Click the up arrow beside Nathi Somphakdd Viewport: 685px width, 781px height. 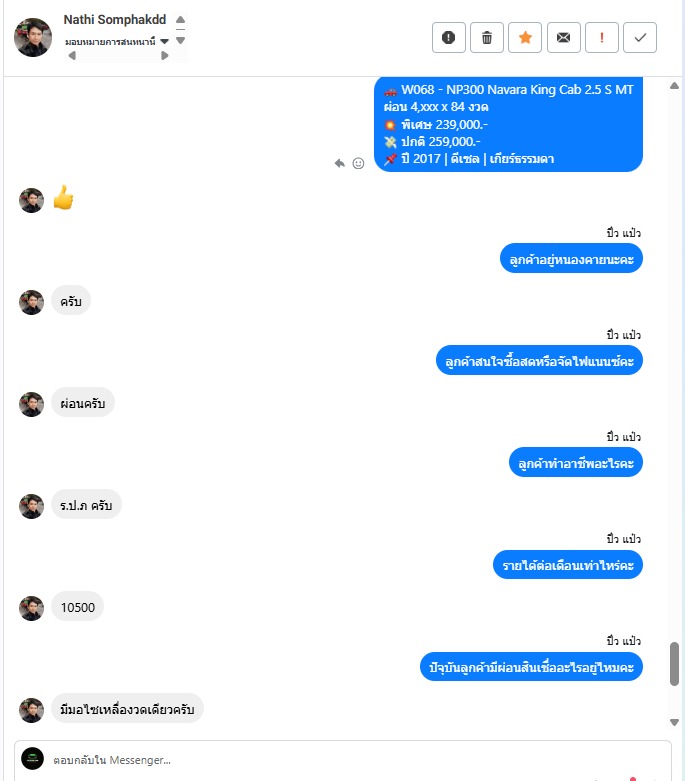coord(180,20)
